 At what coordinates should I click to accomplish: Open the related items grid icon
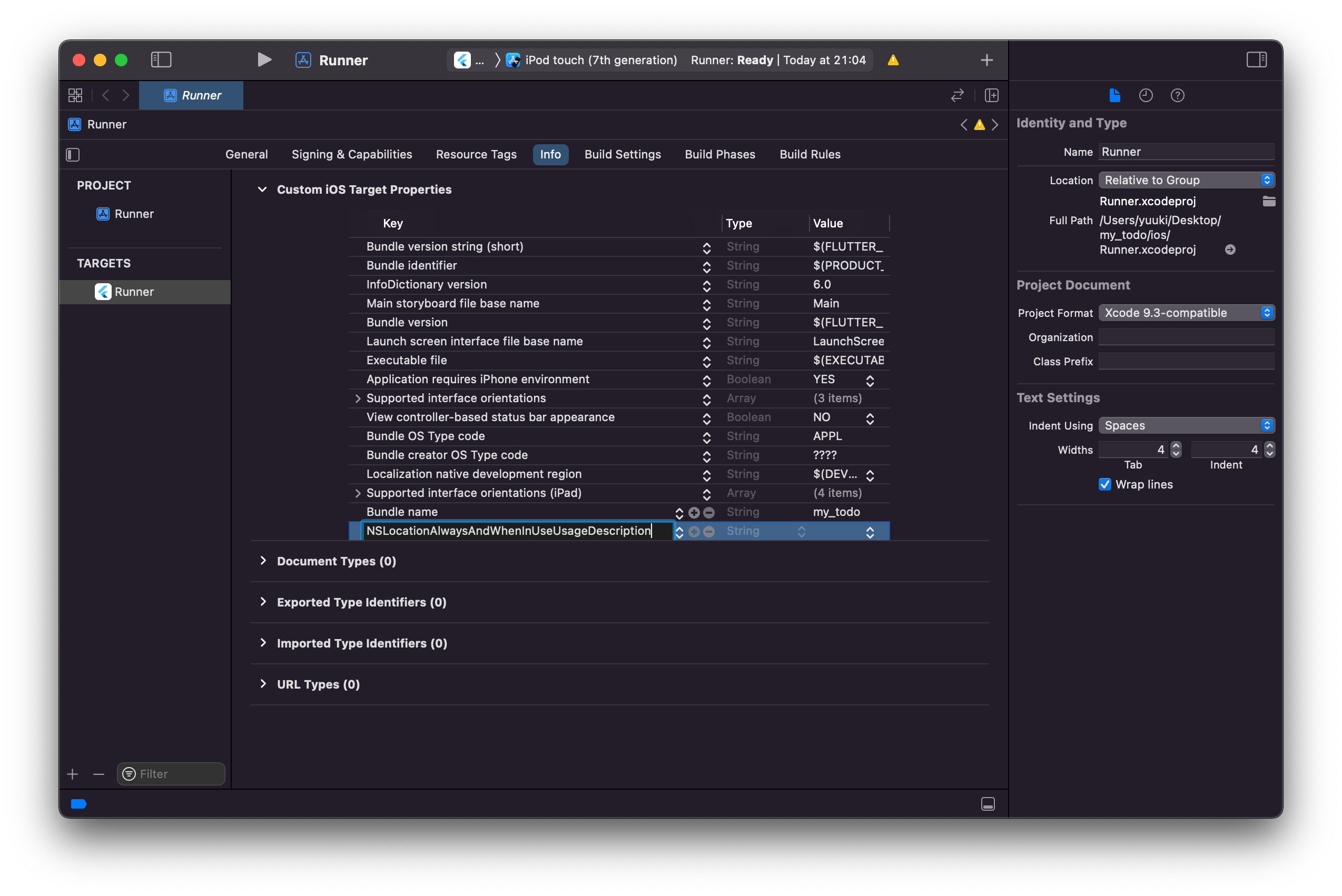coord(75,95)
